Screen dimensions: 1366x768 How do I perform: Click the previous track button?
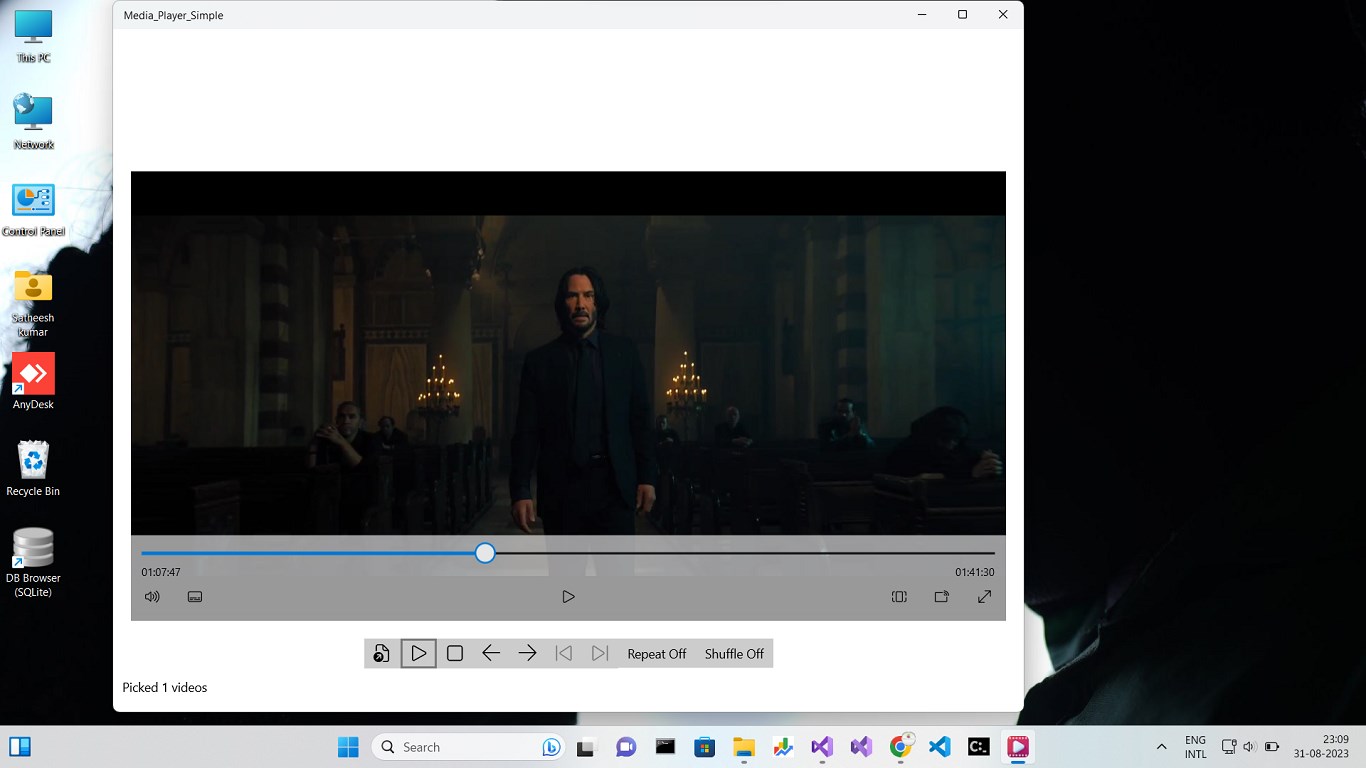pos(564,654)
